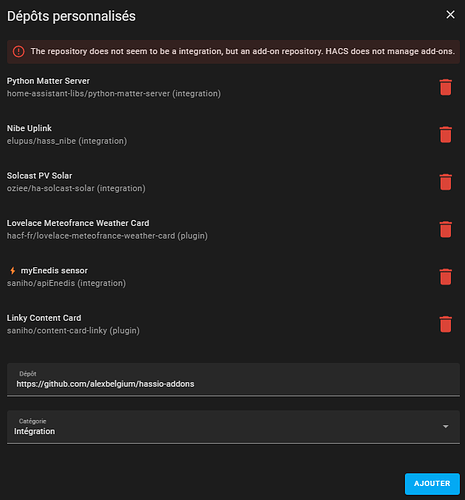465x500 pixels.
Task: Delete the Solcast PV Solar repository
Action: coord(445,182)
